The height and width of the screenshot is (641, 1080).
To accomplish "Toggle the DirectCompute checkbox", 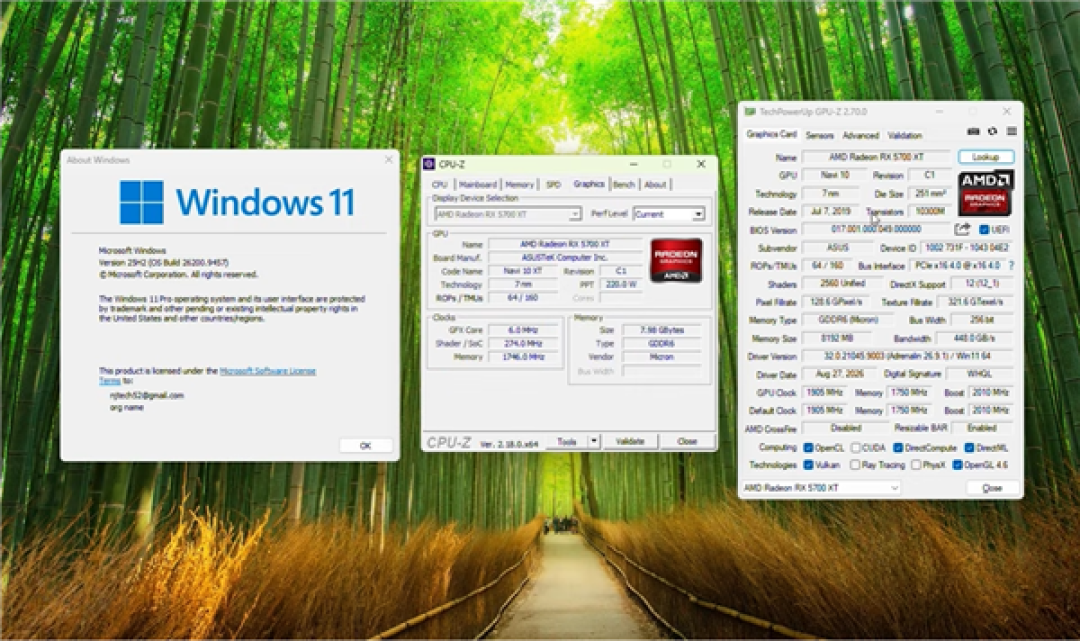I will click(x=898, y=448).
